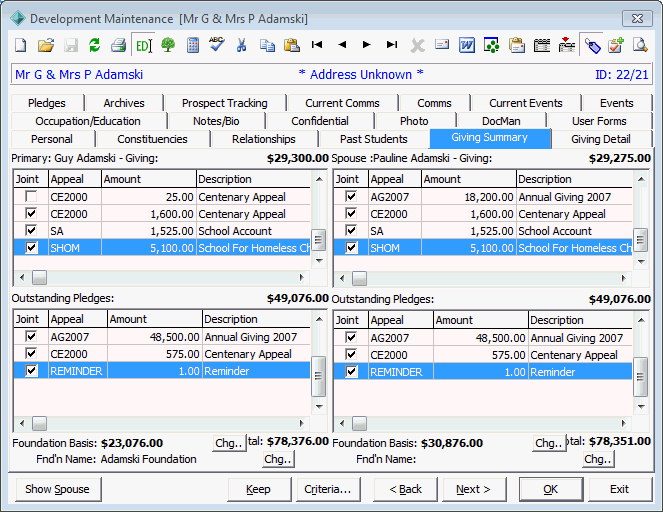Image resolution: width=663 pixels, height=512 pixels.
Task: Click Chg.. beside Foundation Basis $23,076.00
Action: click(229, 443)
